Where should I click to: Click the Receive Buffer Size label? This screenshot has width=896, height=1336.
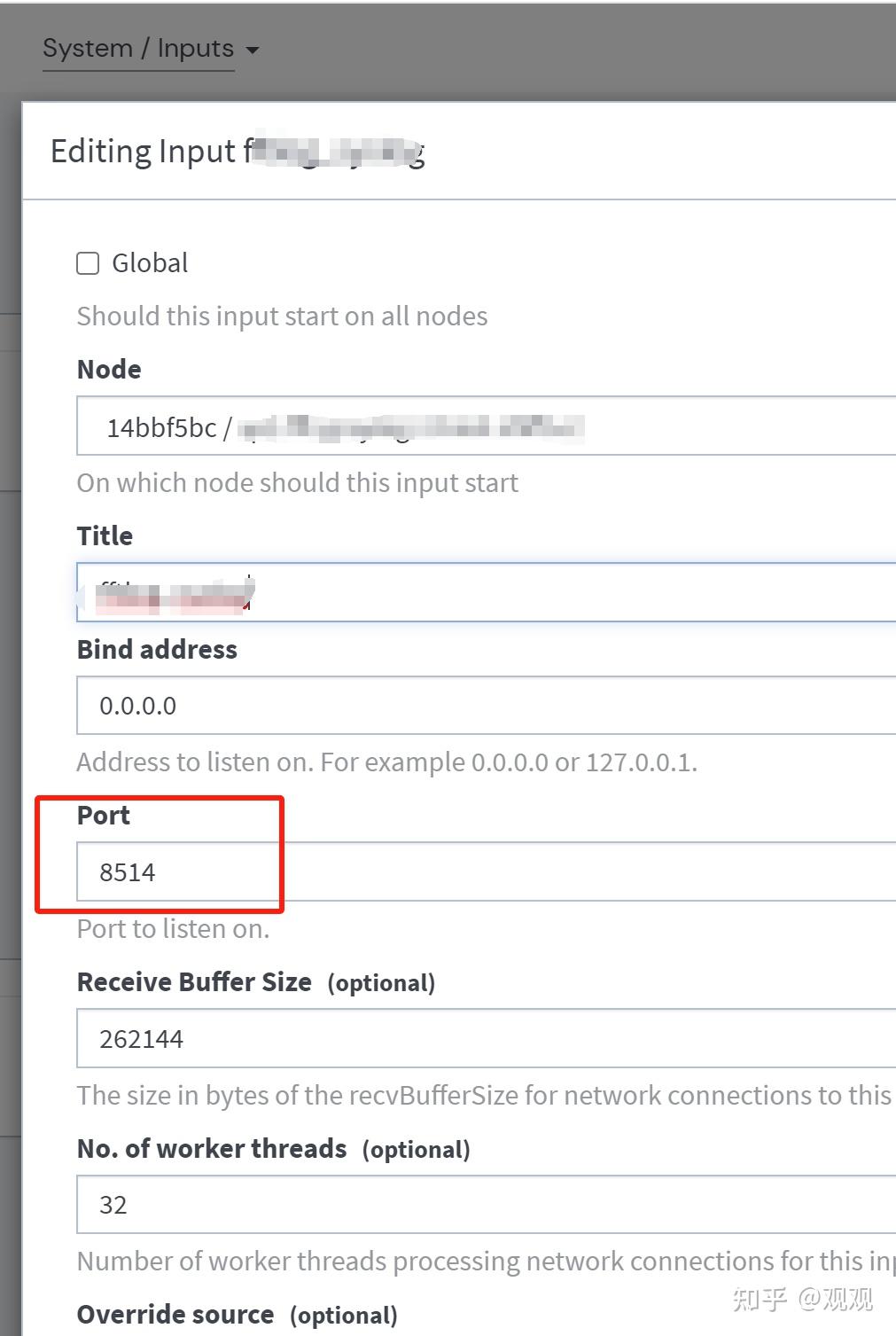click(x=194, y=982)
